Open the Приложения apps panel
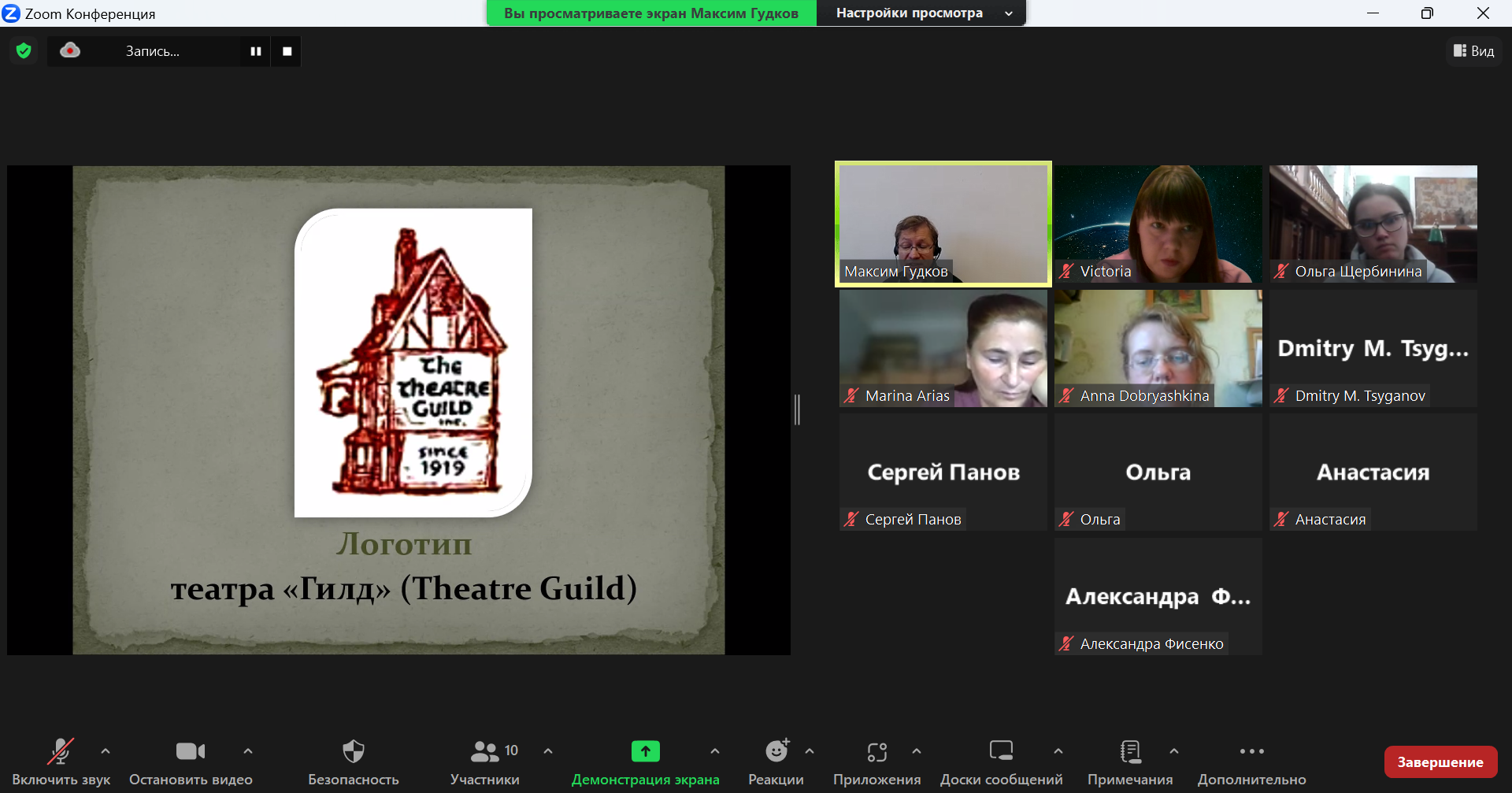Image resolution: width=1512 pixels, height=793 pixels. (877, 761)
